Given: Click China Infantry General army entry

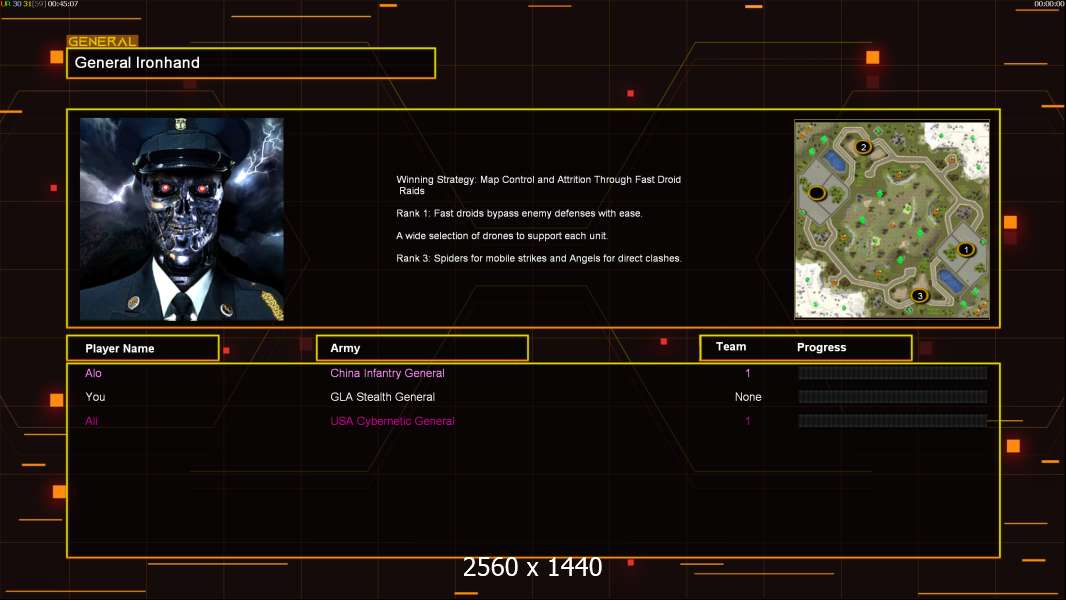Looking at the screenshot, I should click(x=388, y=373).
